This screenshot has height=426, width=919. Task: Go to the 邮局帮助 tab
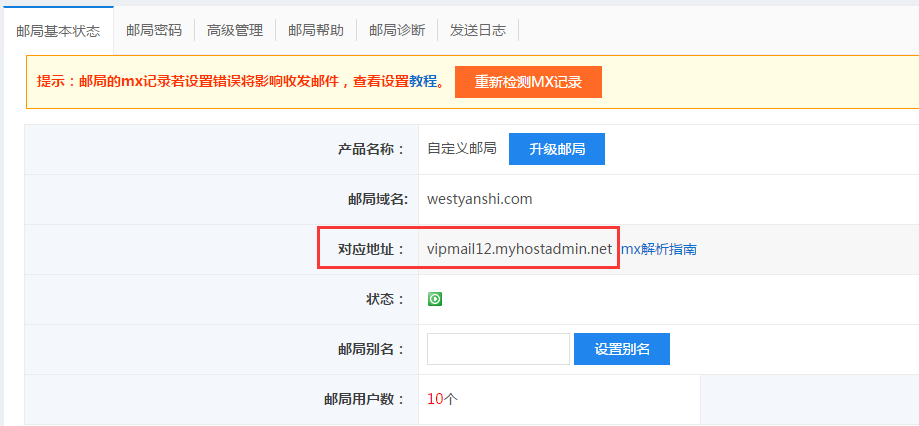[316, 31]
